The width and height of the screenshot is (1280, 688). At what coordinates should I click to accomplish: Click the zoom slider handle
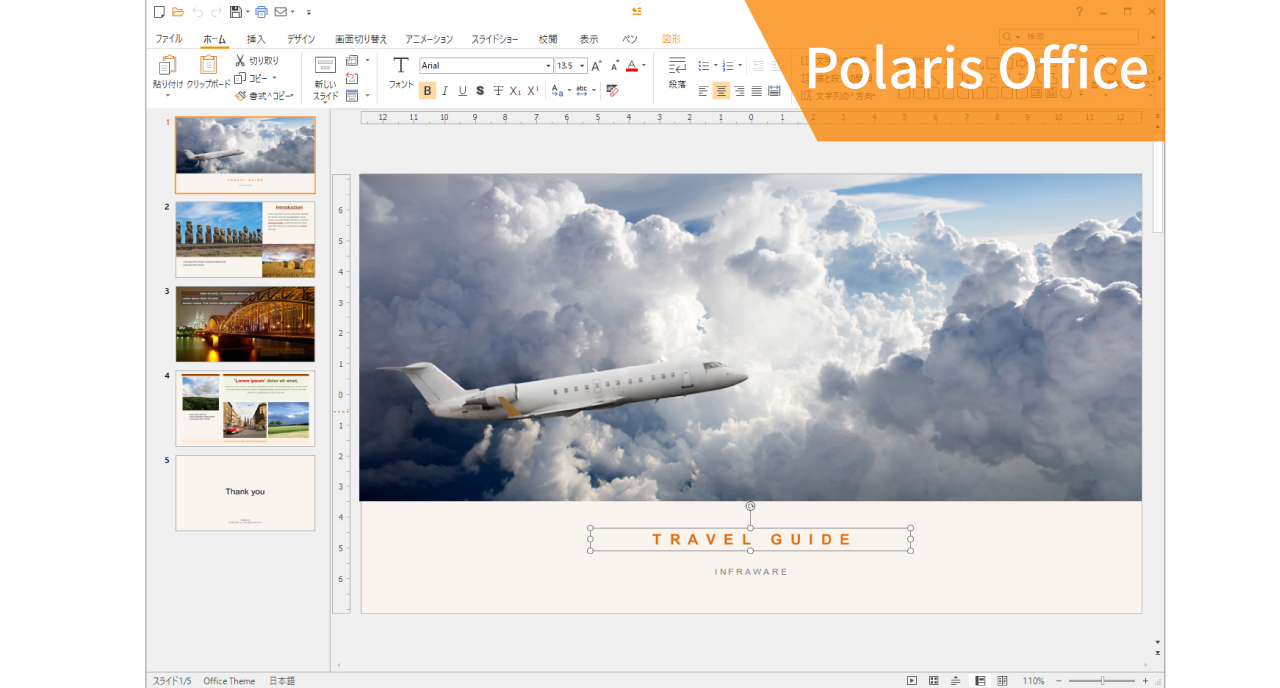click(x=1102, y=681)
